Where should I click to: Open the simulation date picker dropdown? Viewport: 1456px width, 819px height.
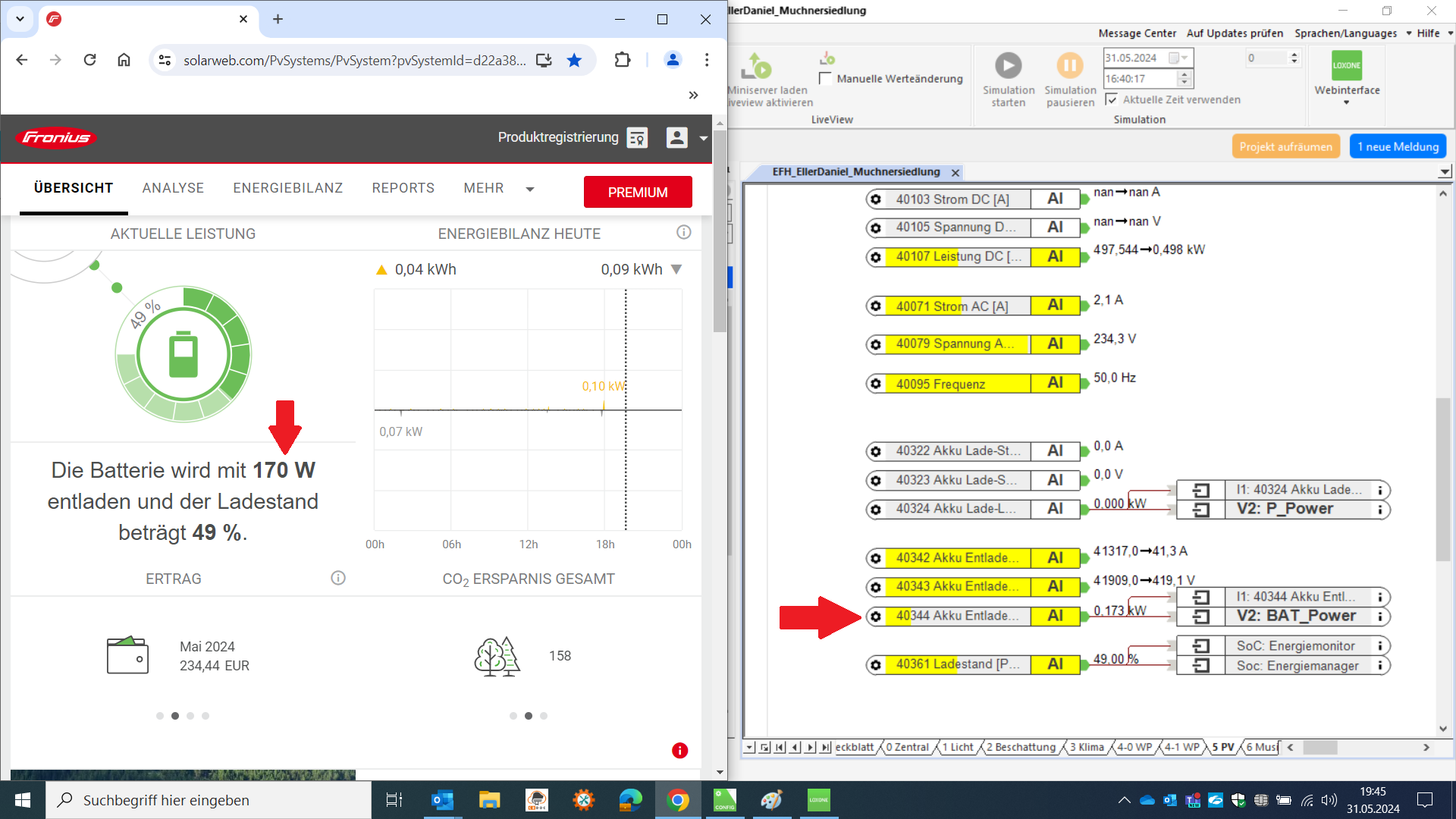tap(1179, 58)
